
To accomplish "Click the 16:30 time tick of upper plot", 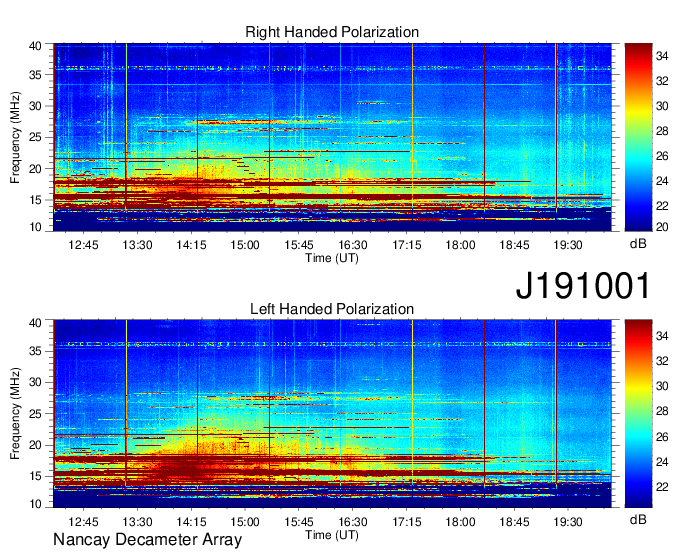I will 353,245.
